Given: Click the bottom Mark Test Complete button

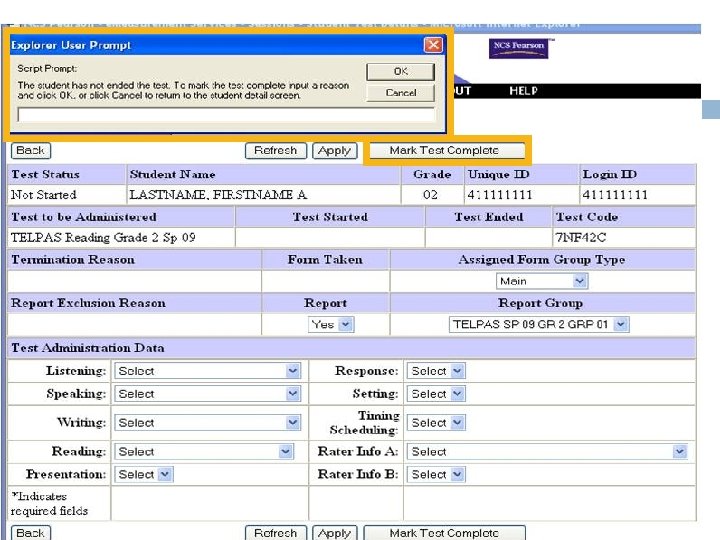Looking at the screenshot, I should [x=444, y=533].
